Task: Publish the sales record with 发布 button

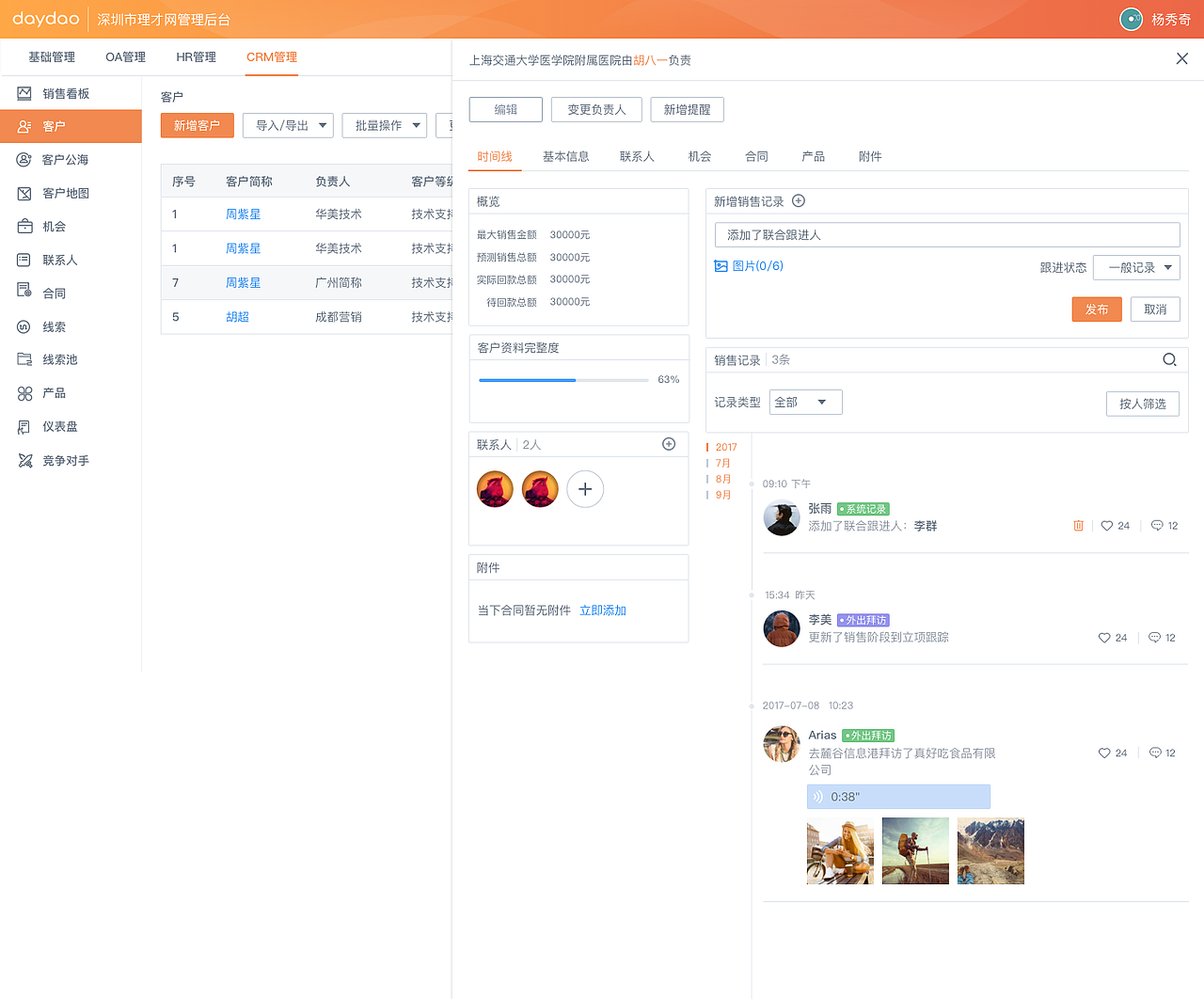Action: tap(1097, 309)
